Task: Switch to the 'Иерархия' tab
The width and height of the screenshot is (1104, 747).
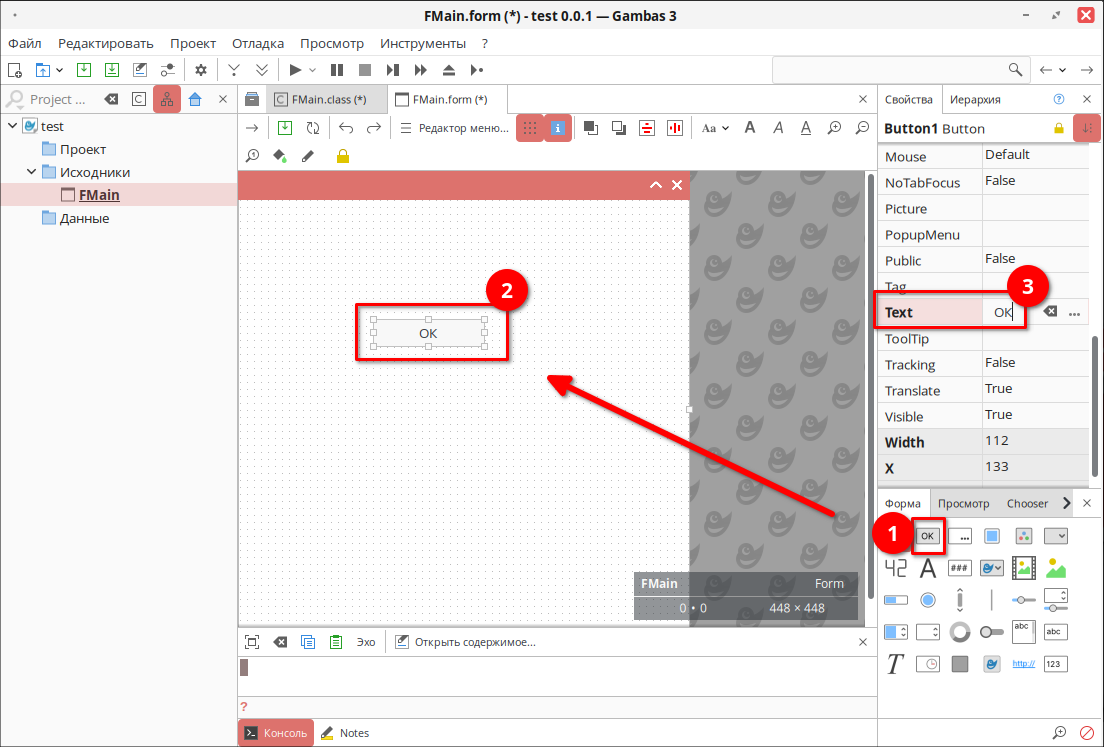Action: pyautogui.click(x=975, y=99)
